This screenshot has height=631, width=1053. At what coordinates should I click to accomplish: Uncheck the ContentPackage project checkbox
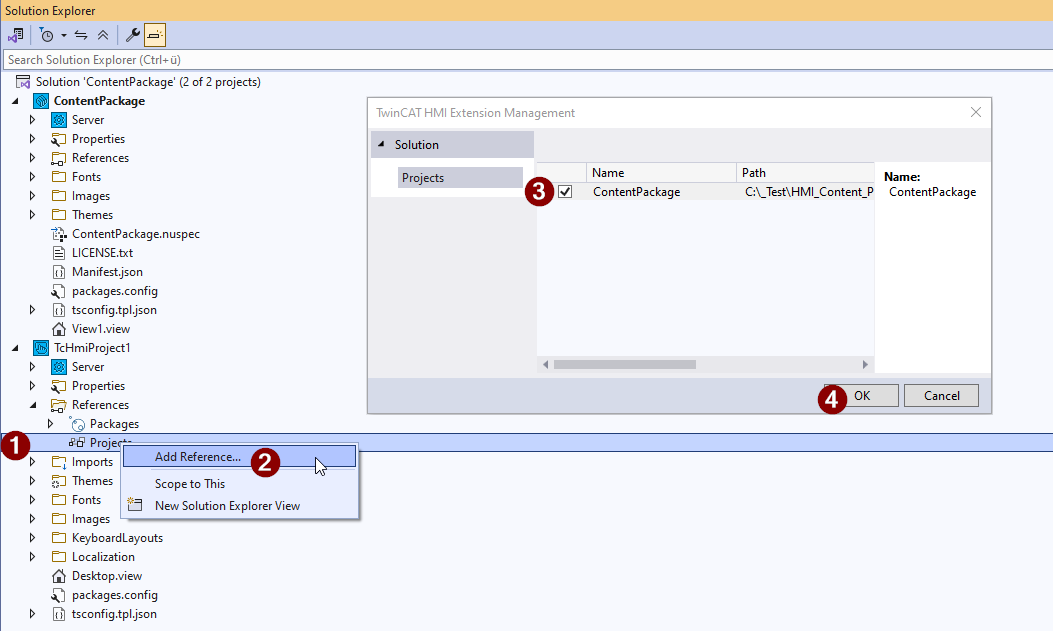point(565,192)
